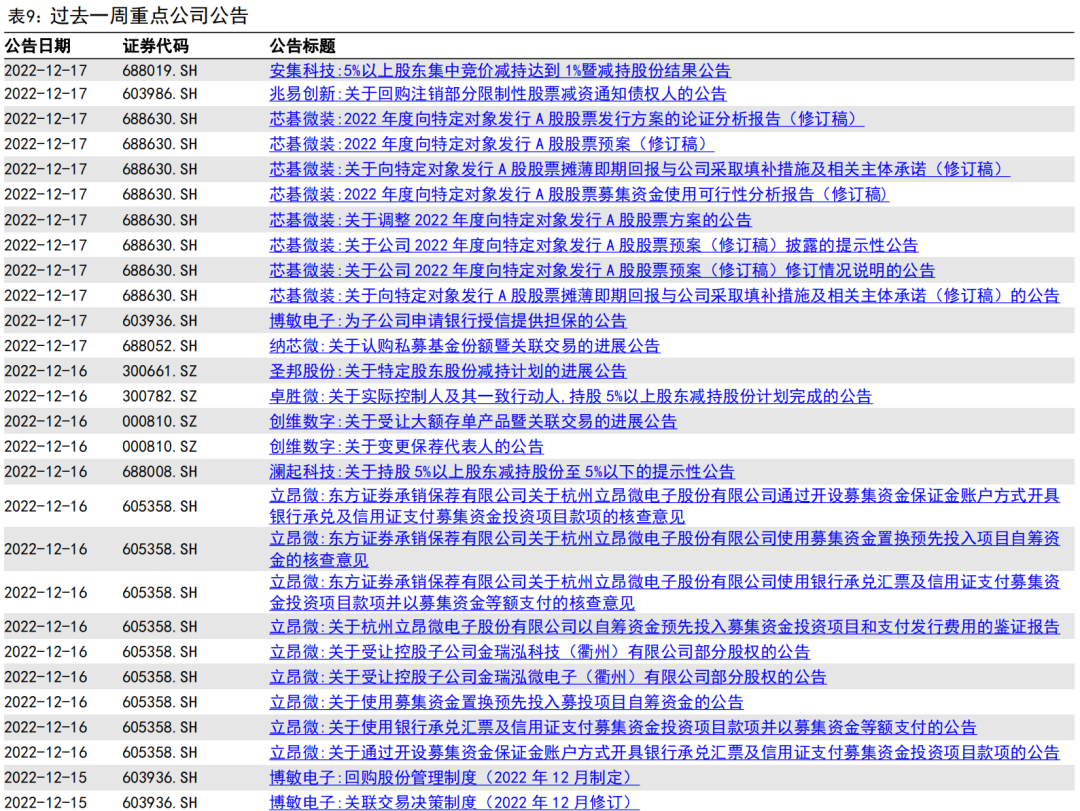
Task: Select security code 603986.SH
Action: pyautogui.click(x=160, y=94)
